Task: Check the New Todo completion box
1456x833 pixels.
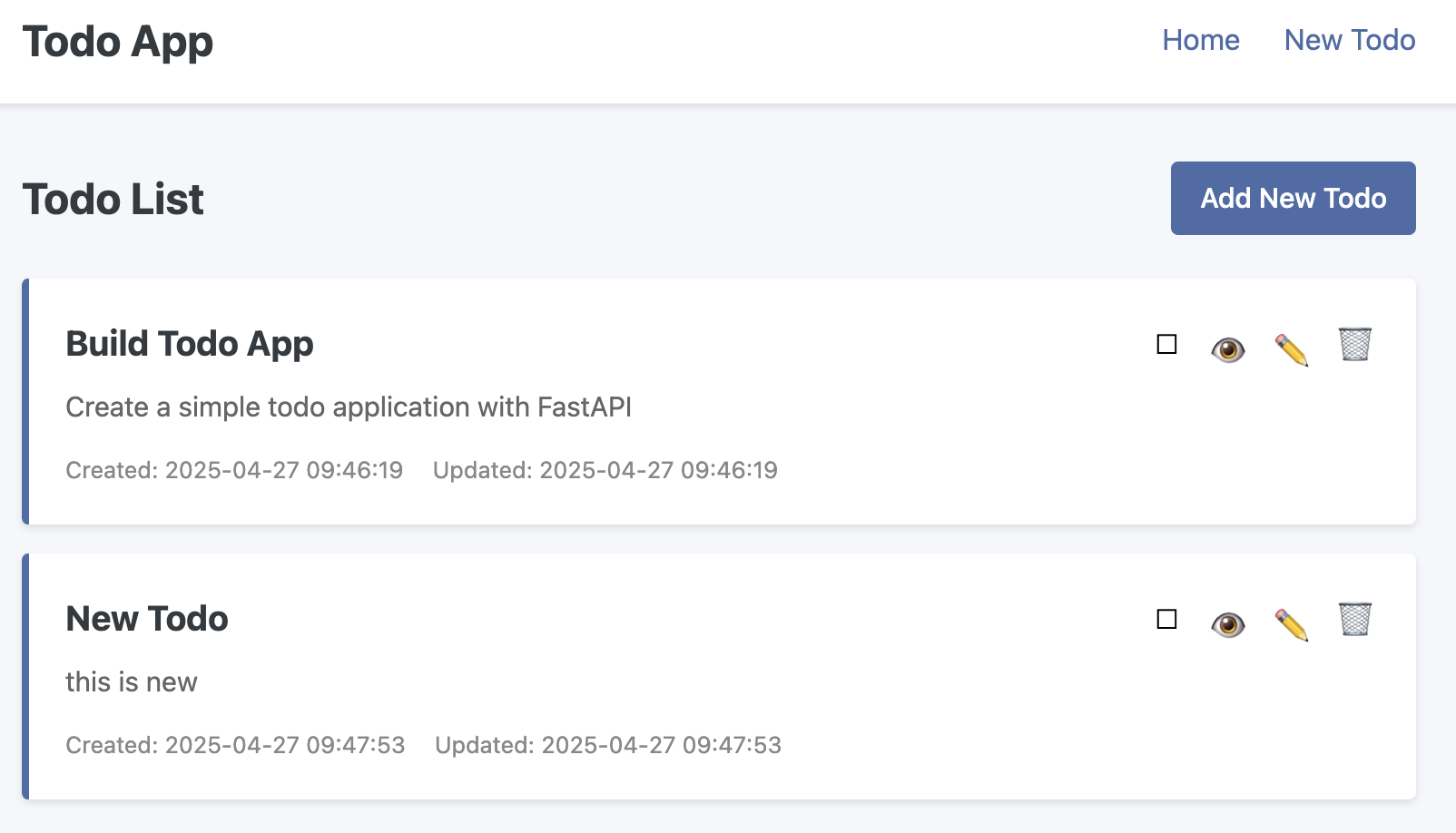Action: [x=1167, y=620]
